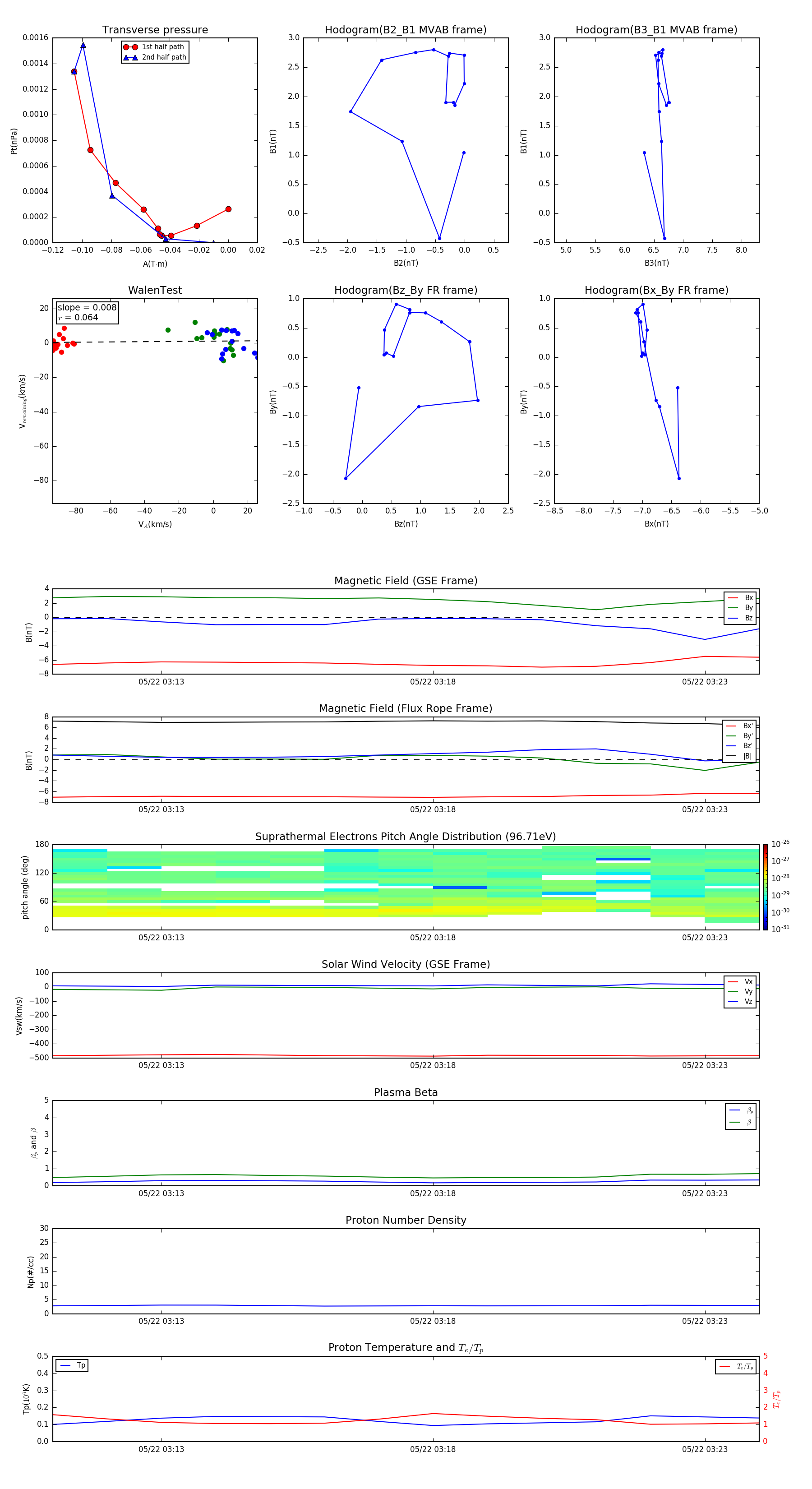Click the '|B|' legend entry in Flux Rope plot

[739, 756]
